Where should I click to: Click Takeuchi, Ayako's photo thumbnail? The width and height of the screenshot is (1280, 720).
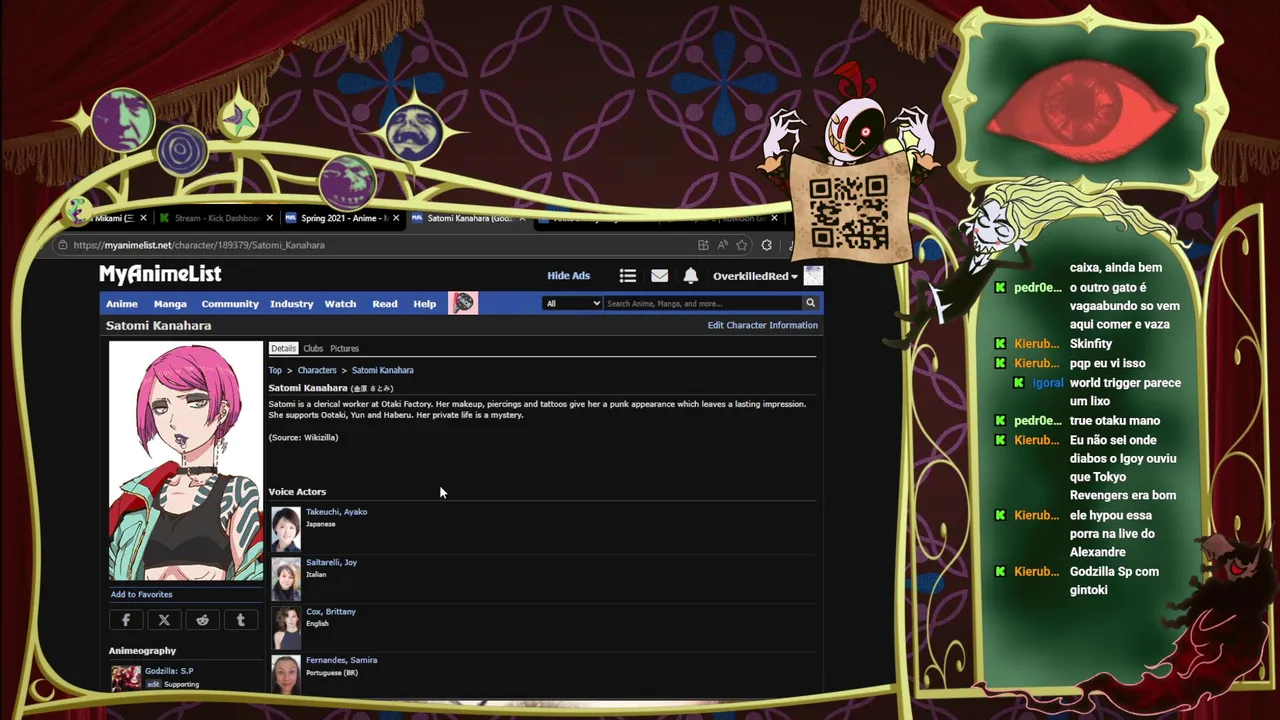point(286,529)
